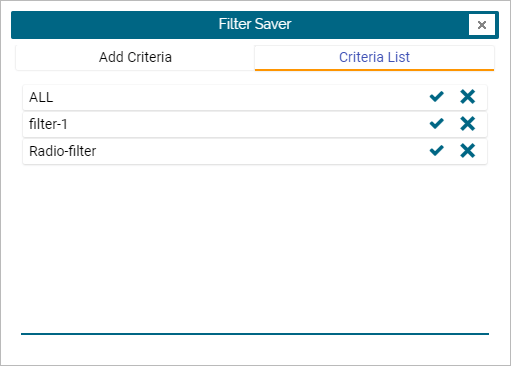Viewport: 511px width, 366px height.
Task: Select the ALL criteria row text
Action: (x=41, y=97)
